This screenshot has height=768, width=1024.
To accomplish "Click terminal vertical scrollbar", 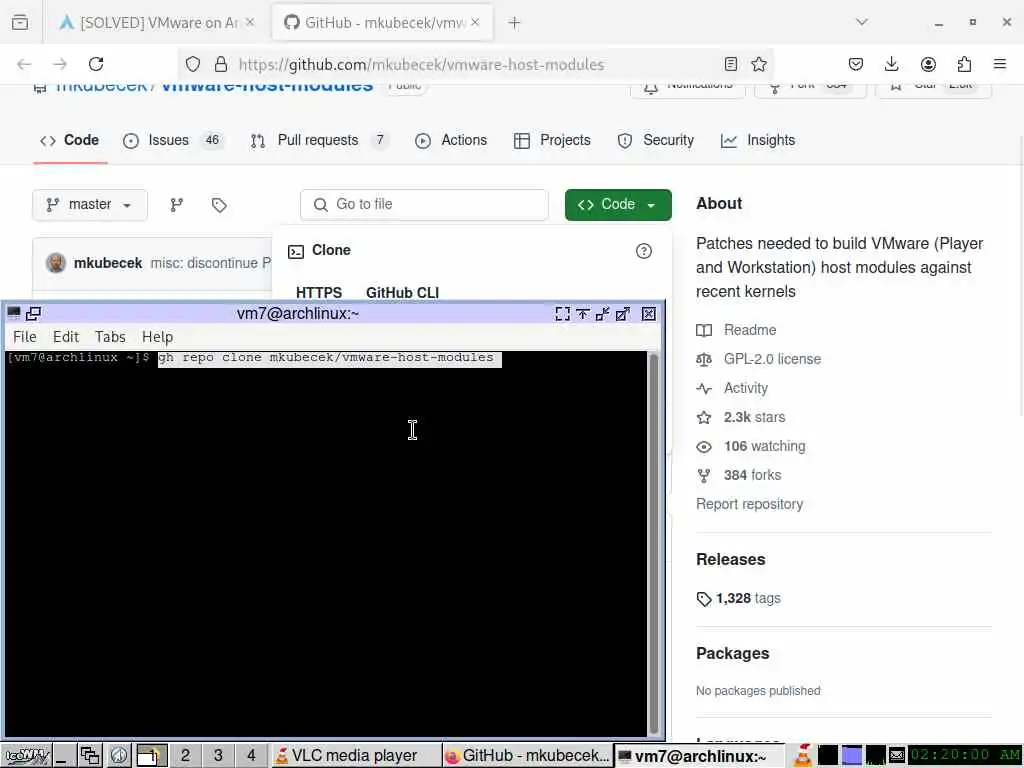I will [654, 543].
